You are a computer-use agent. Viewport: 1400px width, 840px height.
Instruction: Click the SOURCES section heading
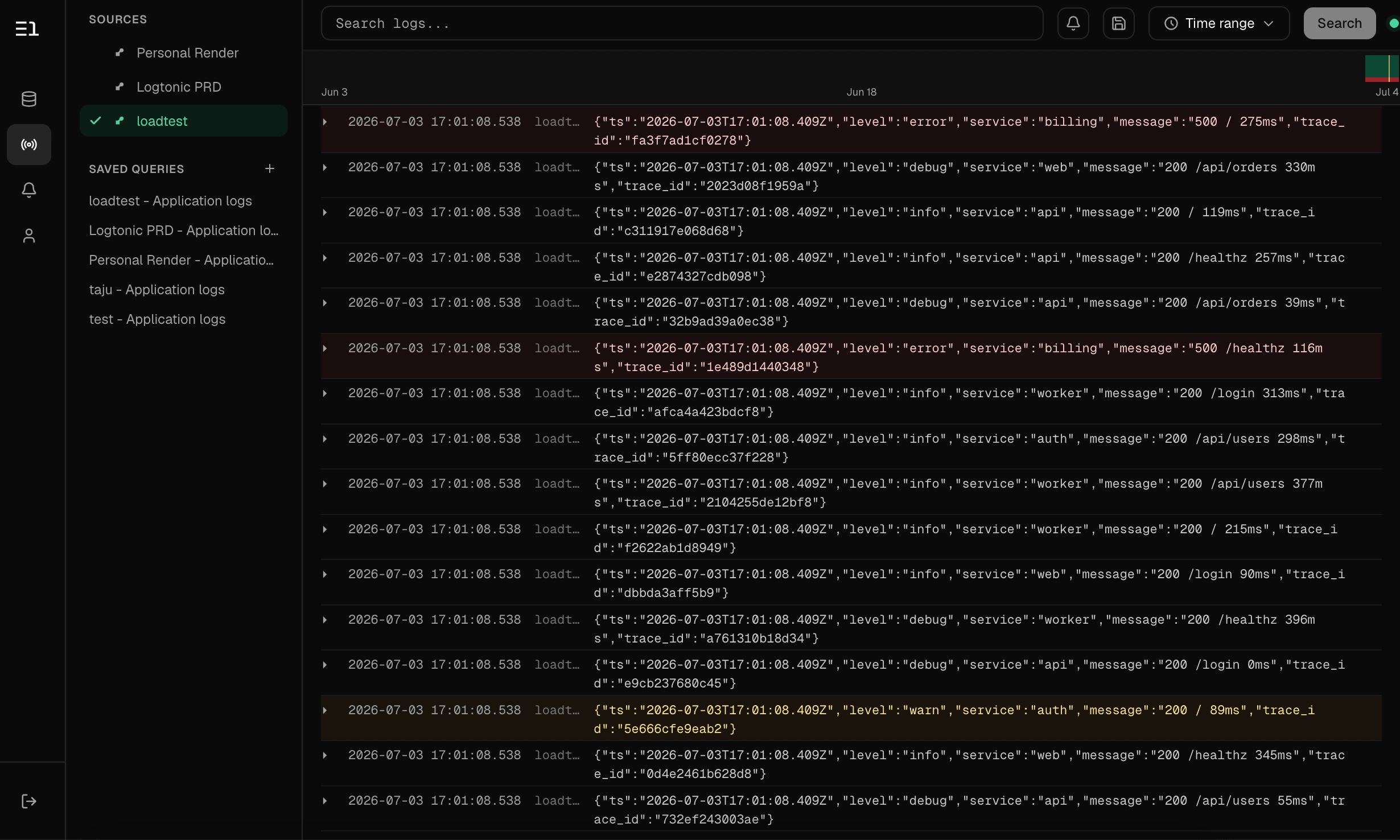click(x=118, y=19)
